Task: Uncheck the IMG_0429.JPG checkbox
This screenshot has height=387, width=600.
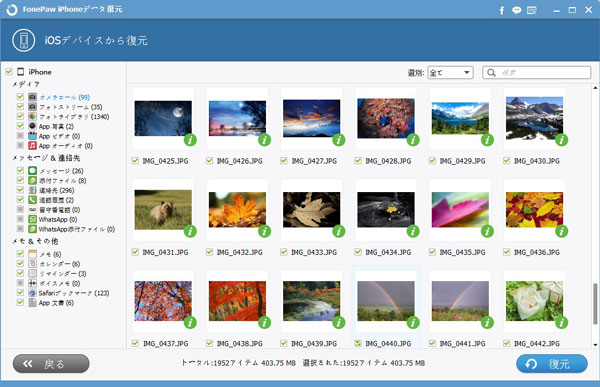Action: pyautogui.click(x=432, y=161)
